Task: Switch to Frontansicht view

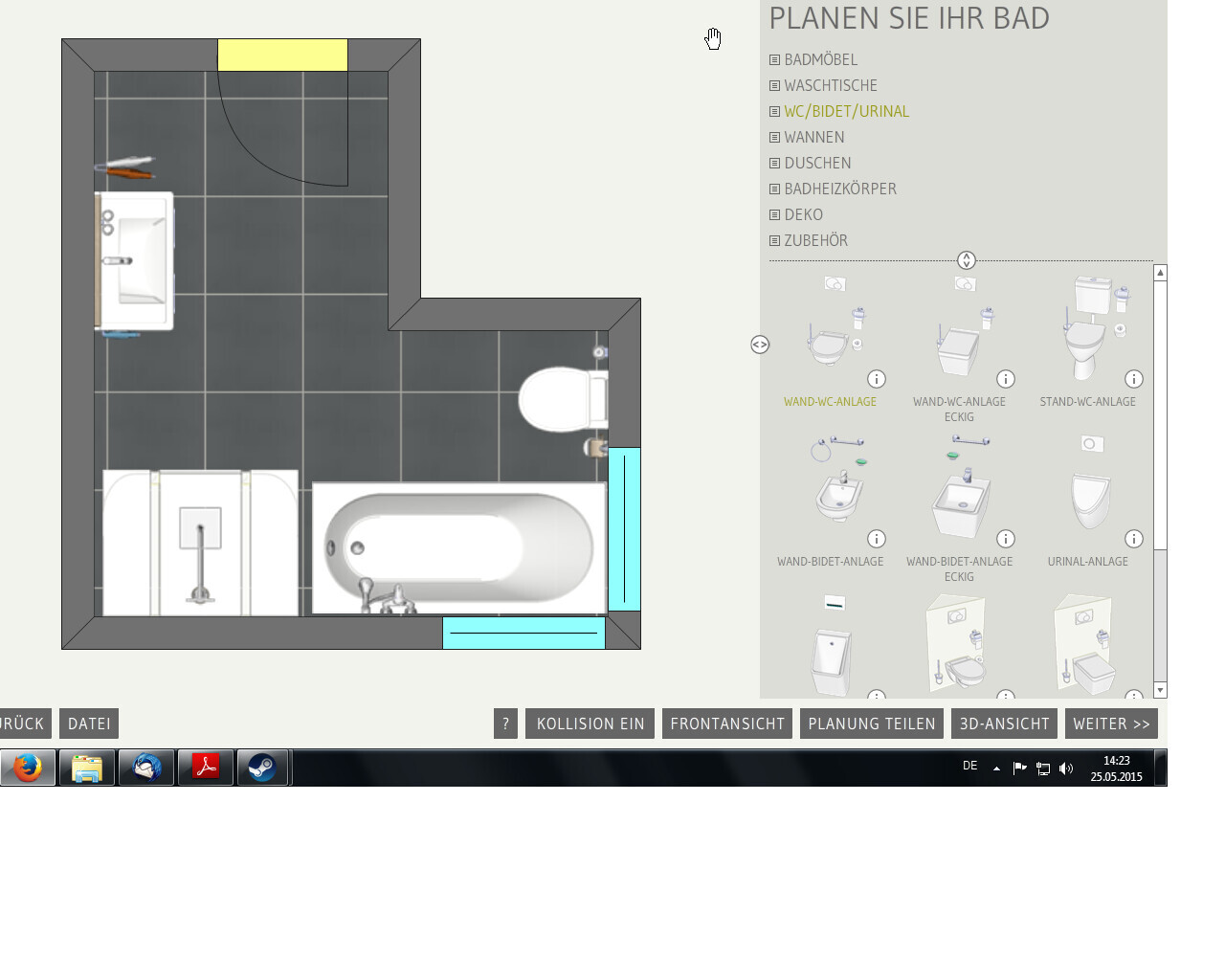Action: (727, 724)
